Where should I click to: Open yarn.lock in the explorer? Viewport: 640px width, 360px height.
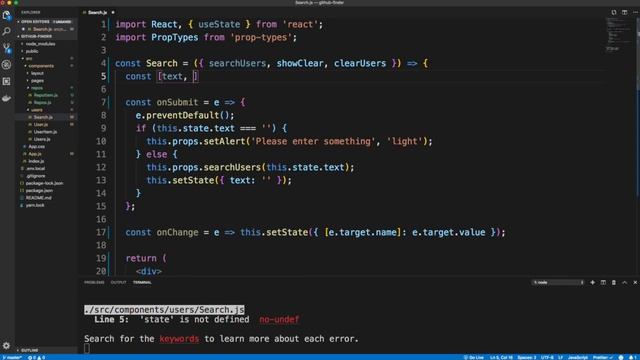pos(35,205)
